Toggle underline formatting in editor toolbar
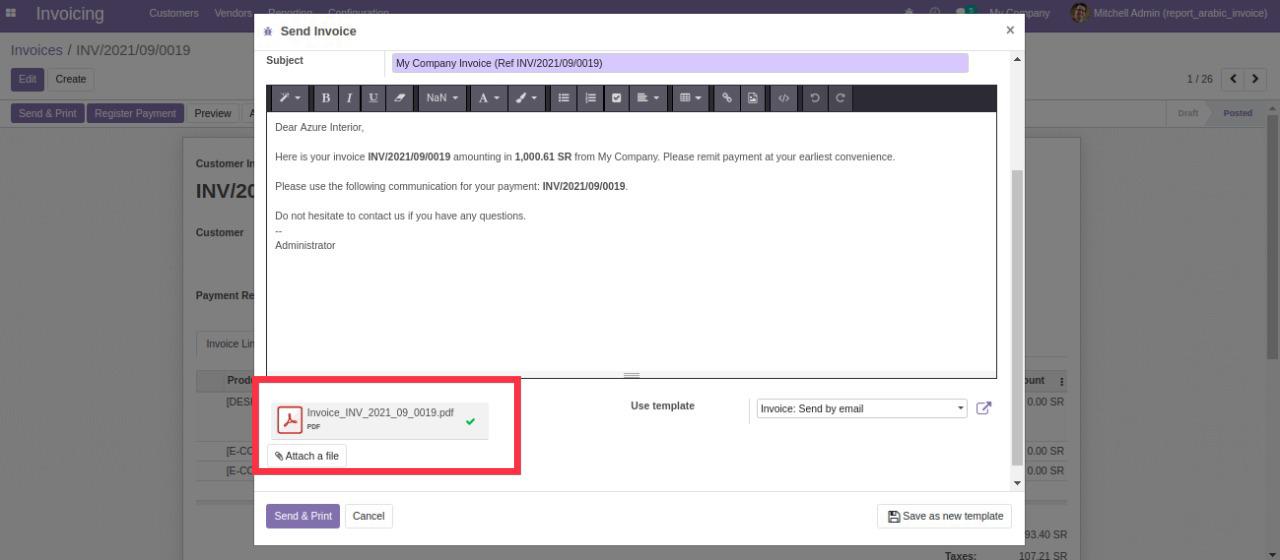This screenshot has height=560, width=1280. coord(374,98)
